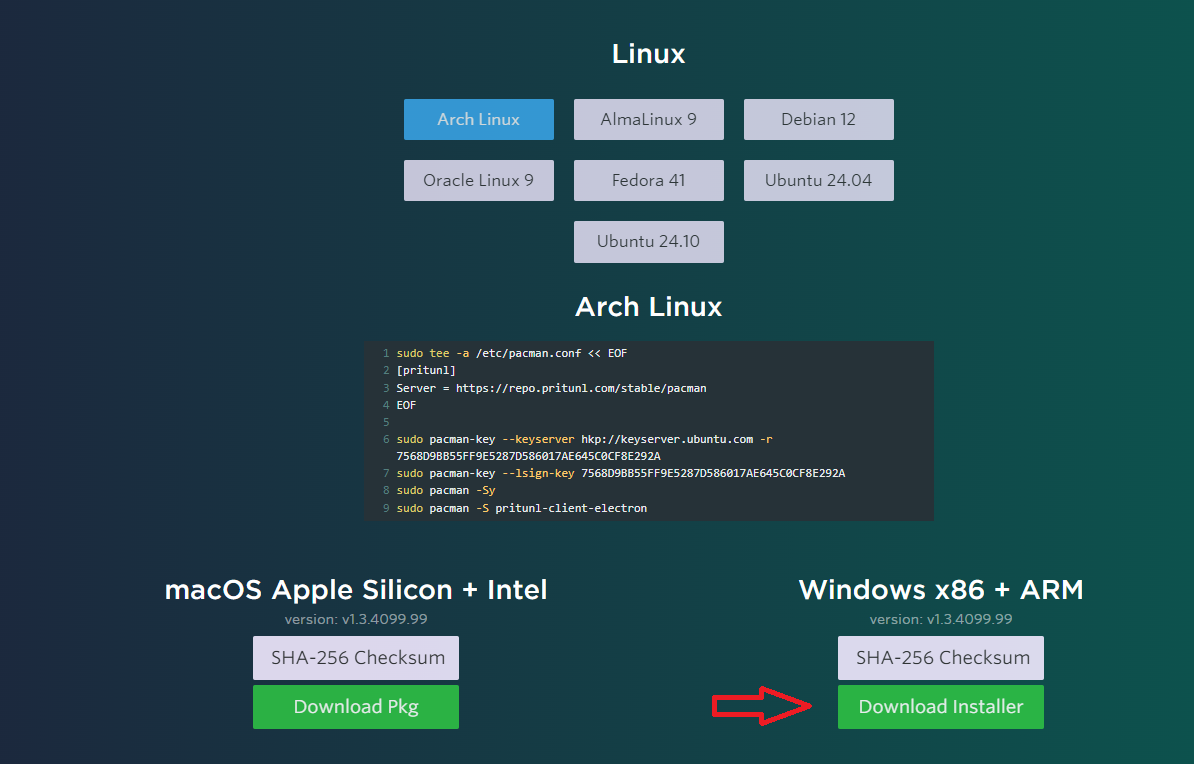Screen dimensions: 1194x764
Task: Open macOS SHA-256 Checksum button
Action: [356, 657]
